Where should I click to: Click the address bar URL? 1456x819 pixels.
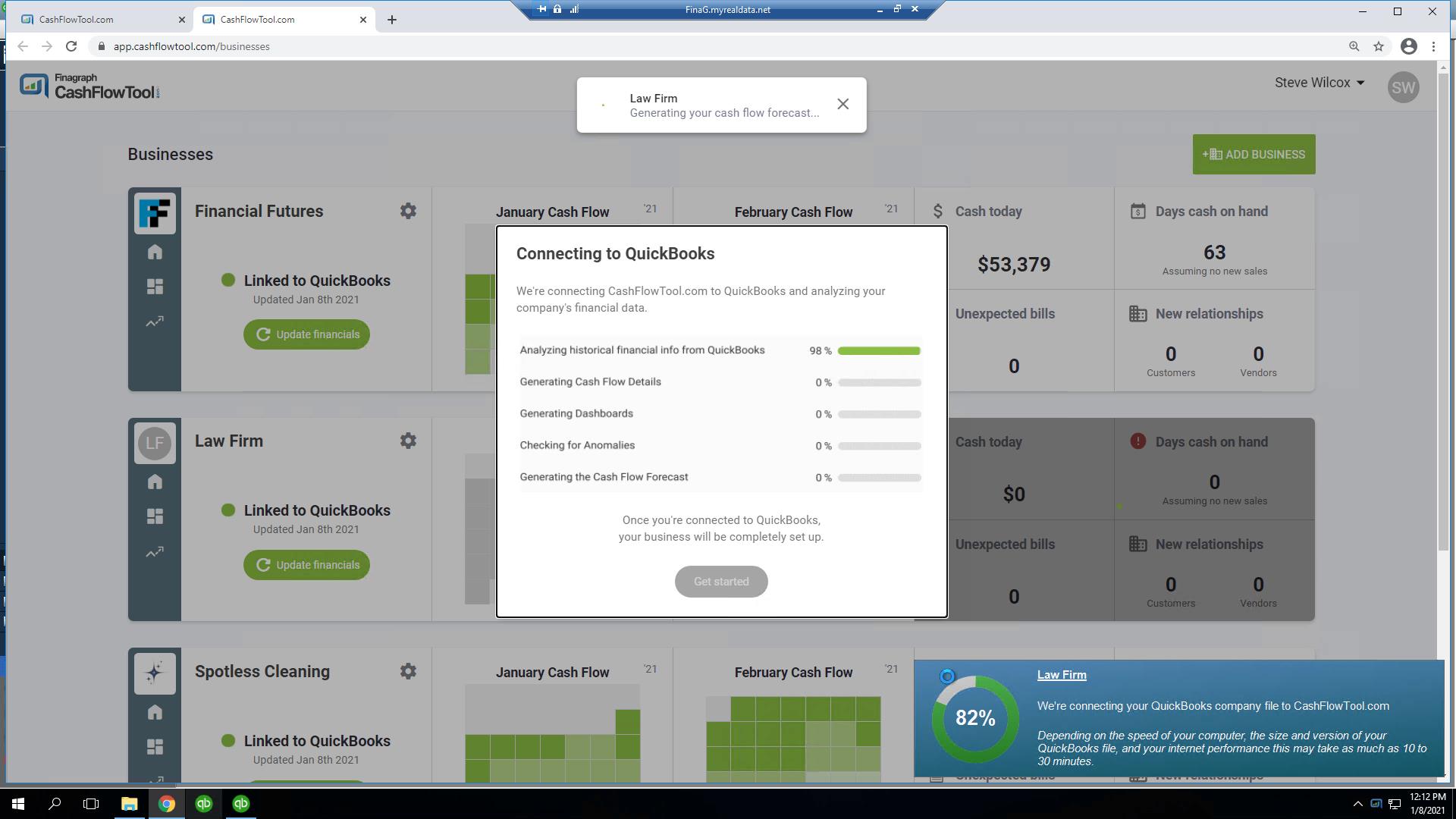tap(192, 46)
